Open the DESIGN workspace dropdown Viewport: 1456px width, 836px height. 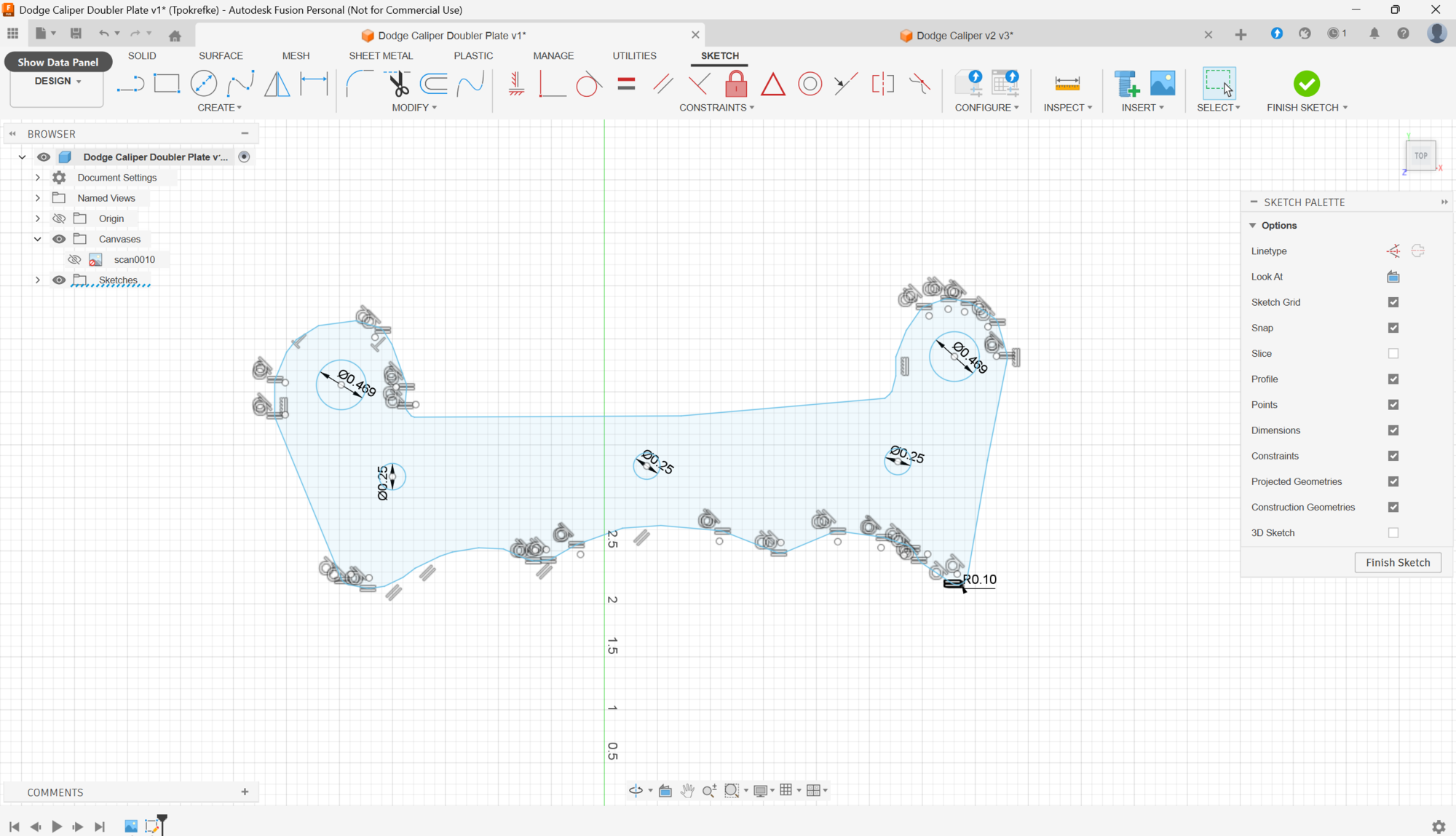(x=58, y=81)
